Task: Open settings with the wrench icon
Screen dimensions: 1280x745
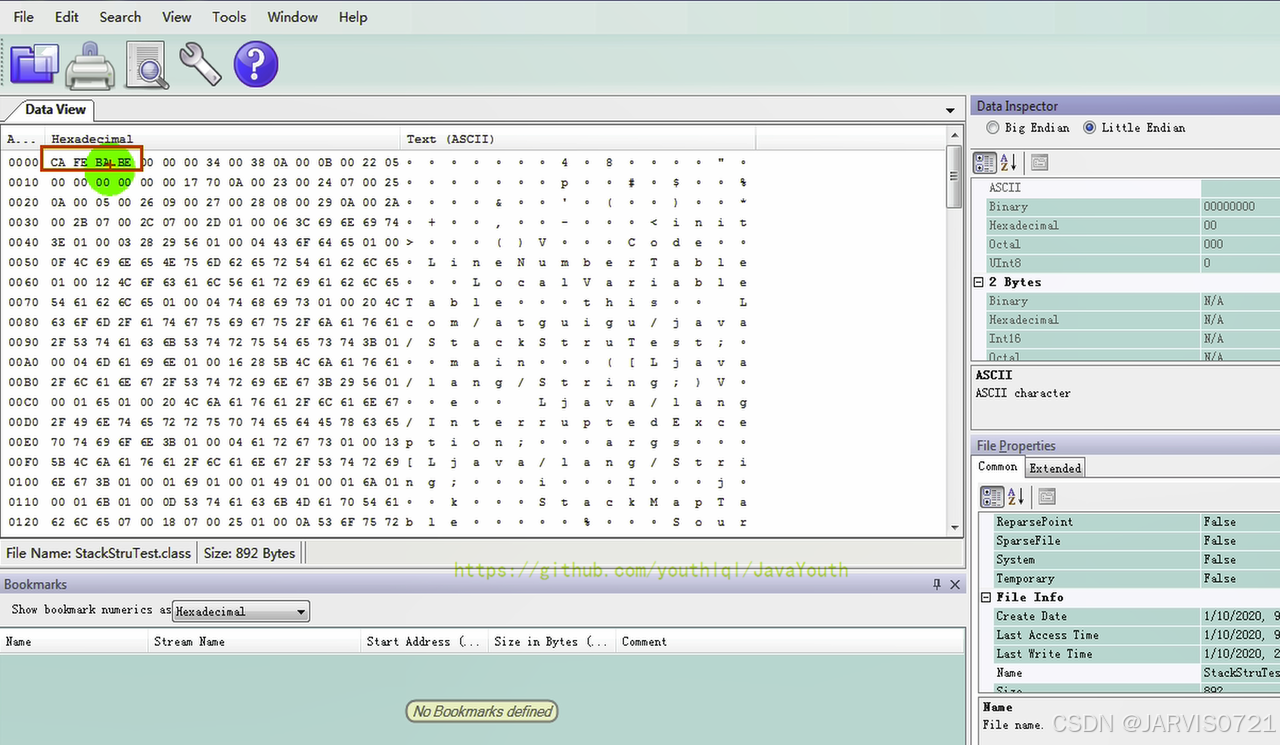Action: point(200,63)
